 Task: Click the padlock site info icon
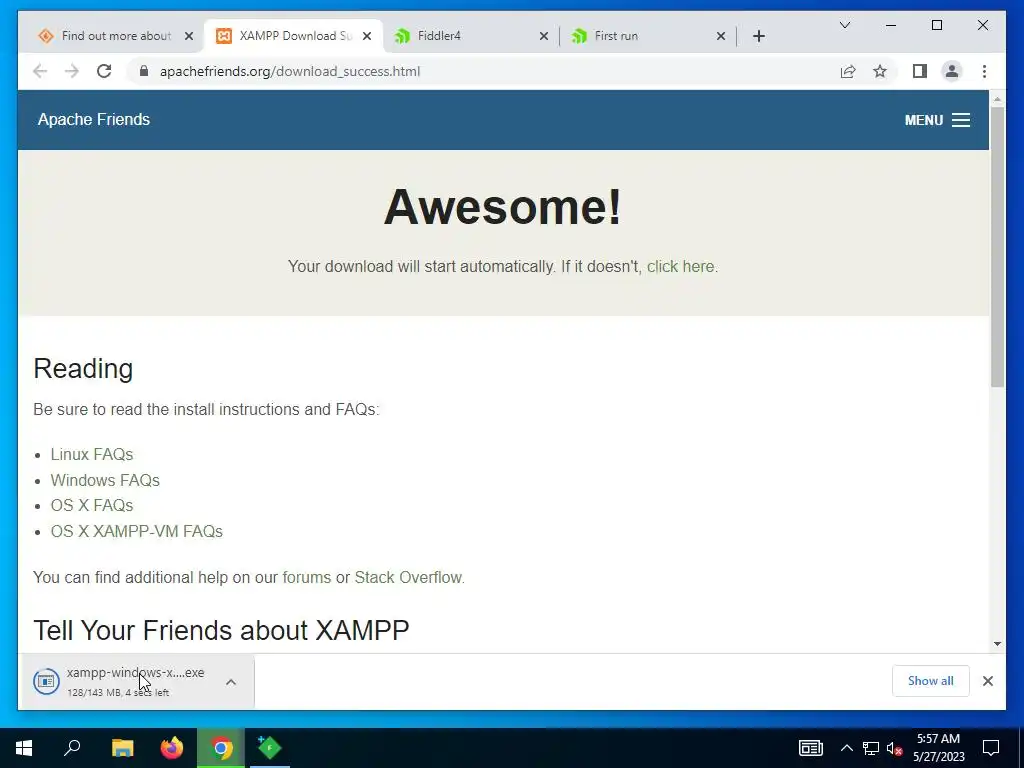click(x=144, y=71)
